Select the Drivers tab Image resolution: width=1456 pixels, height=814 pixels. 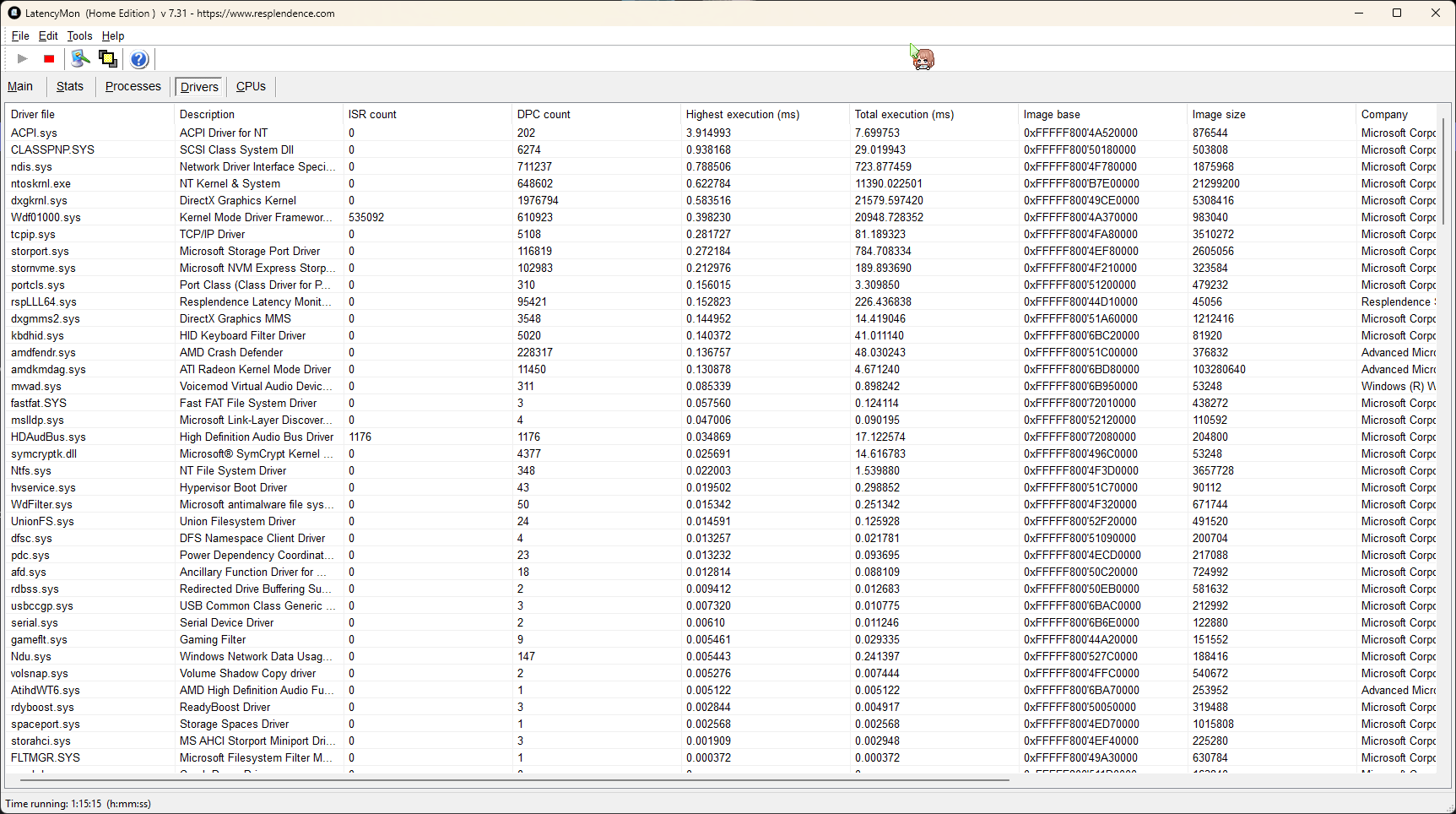[x=199, y=86]
